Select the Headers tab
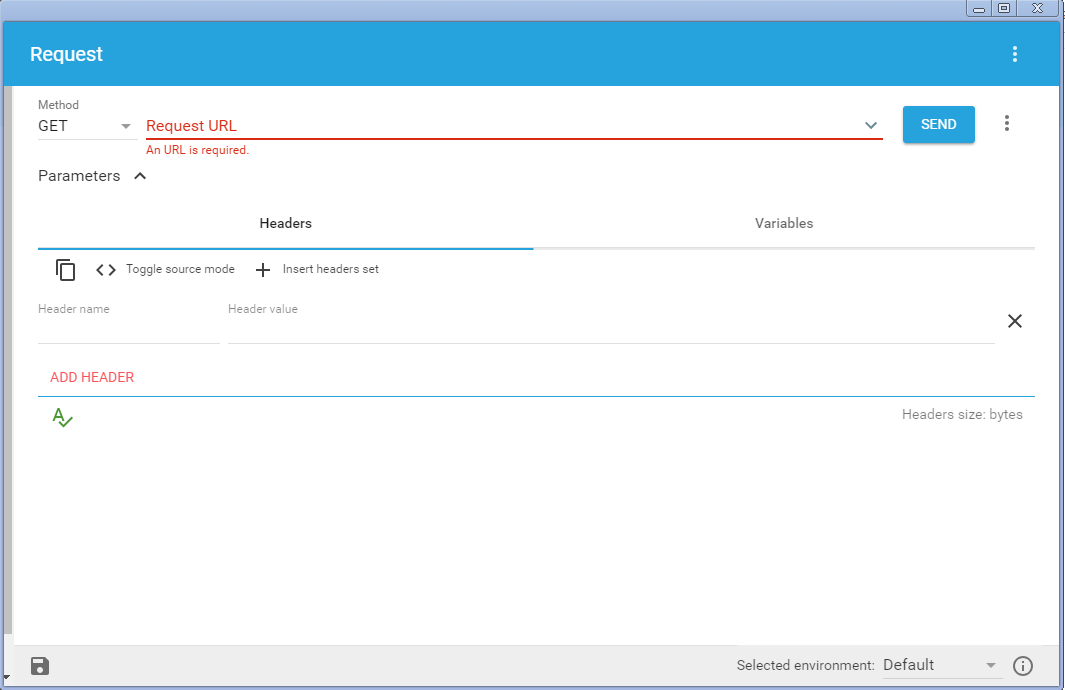The height and width of the screenshot is (690, 1065). point(285,223)
